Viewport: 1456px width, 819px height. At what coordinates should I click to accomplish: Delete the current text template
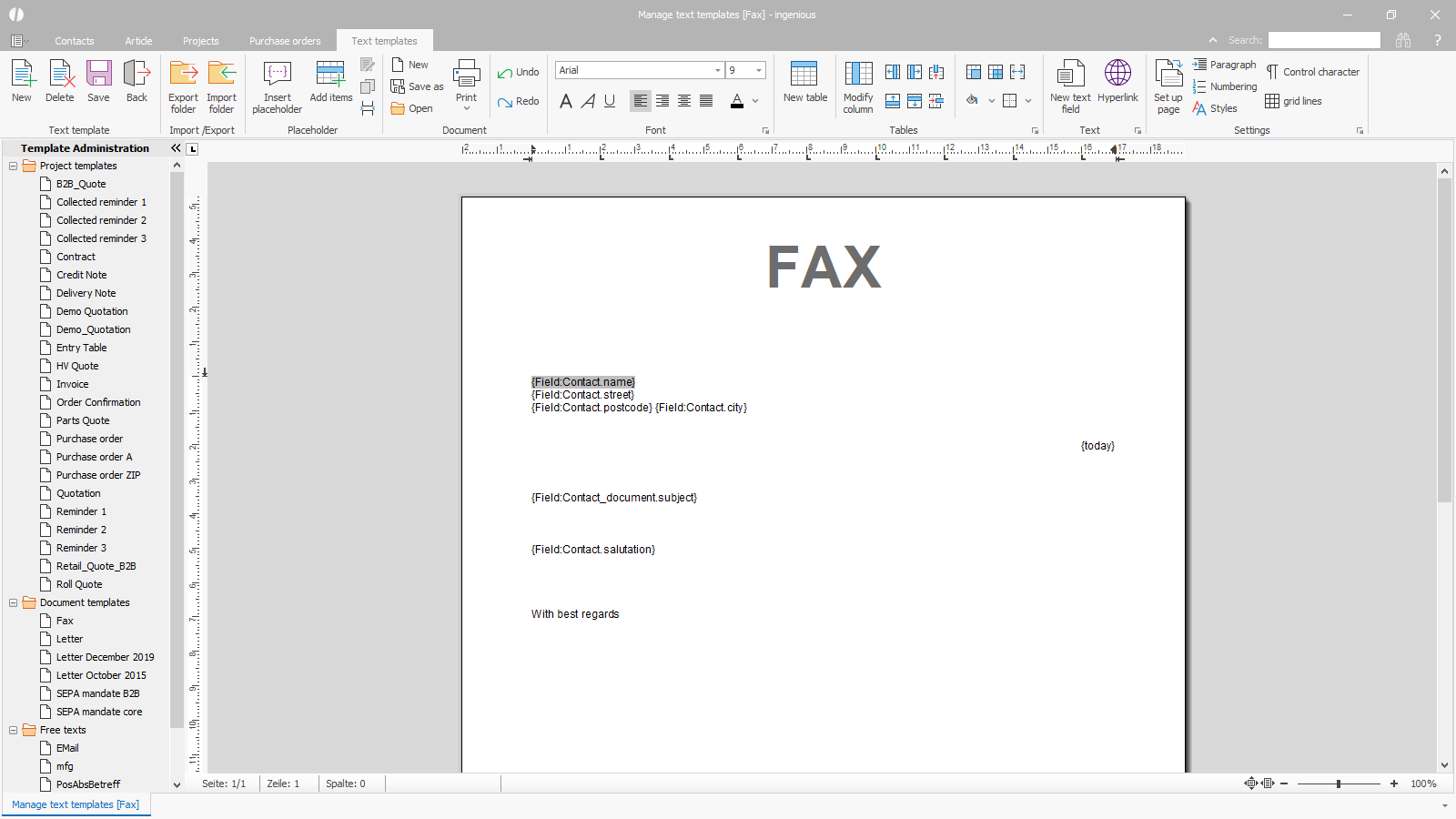[x=60, y=82]
